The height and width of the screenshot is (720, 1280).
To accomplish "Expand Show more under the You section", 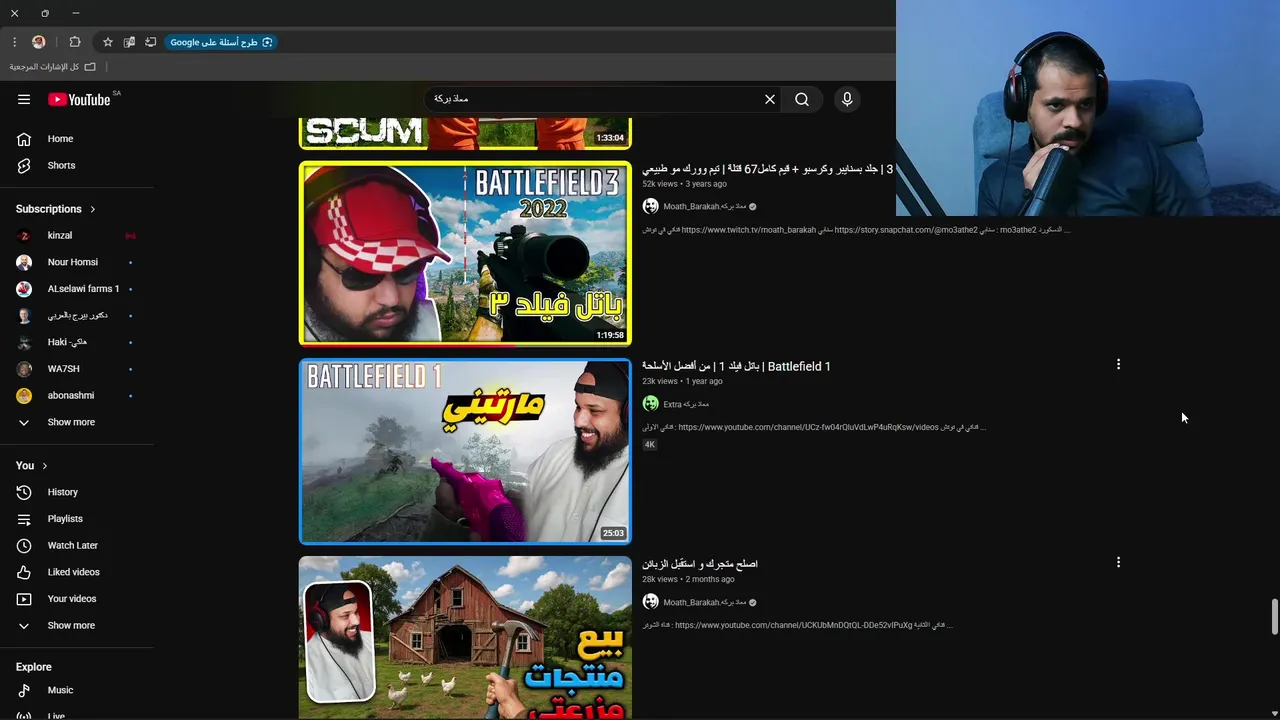I will [x=77, y=625].
